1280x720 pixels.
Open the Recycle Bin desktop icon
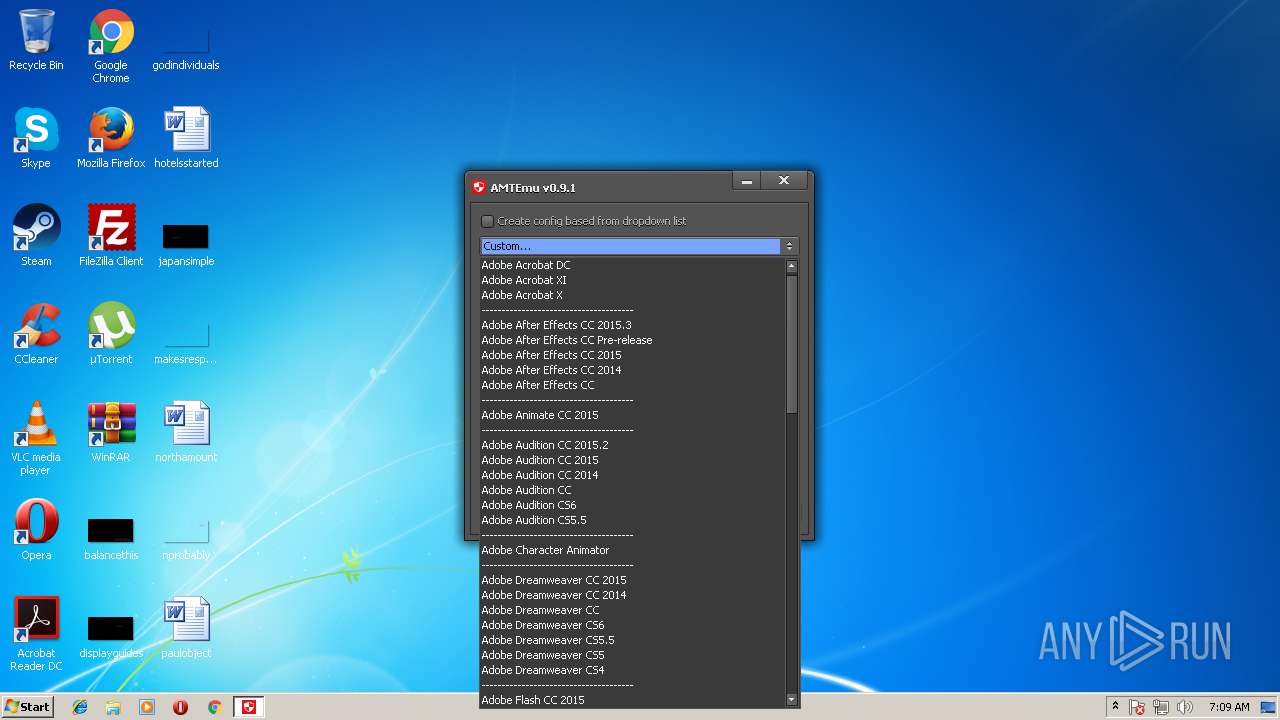pos(36,41)
